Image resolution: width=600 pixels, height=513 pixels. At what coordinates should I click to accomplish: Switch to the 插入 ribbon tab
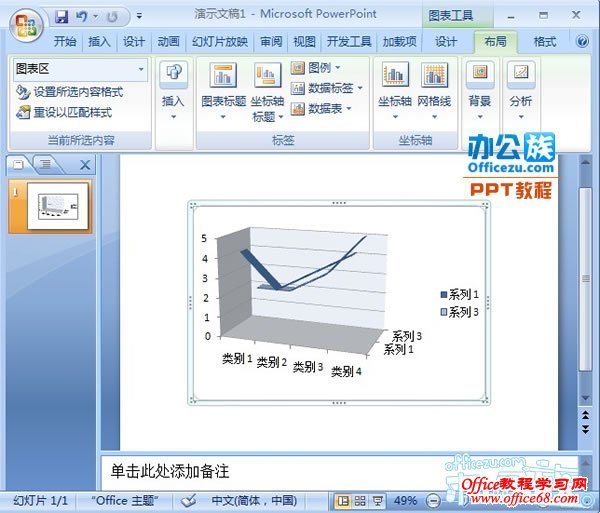point(99,41)
